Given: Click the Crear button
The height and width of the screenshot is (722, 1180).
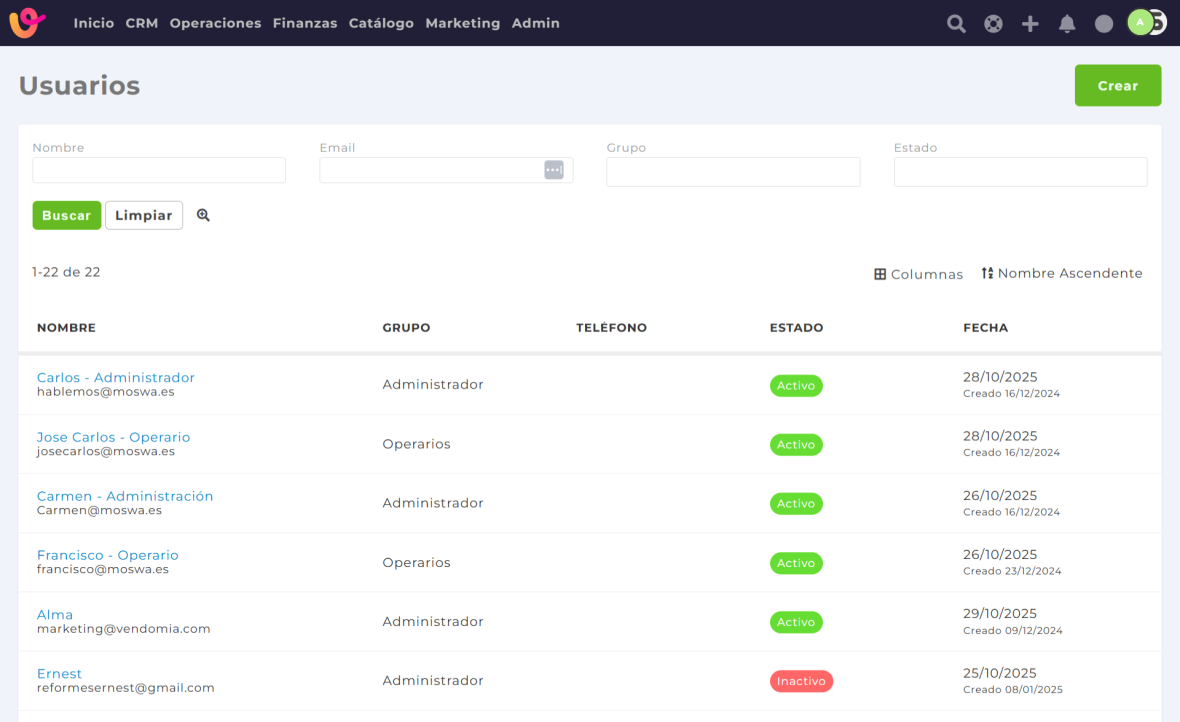Looking at the screenshot, I should click(x=1117, y=86).
